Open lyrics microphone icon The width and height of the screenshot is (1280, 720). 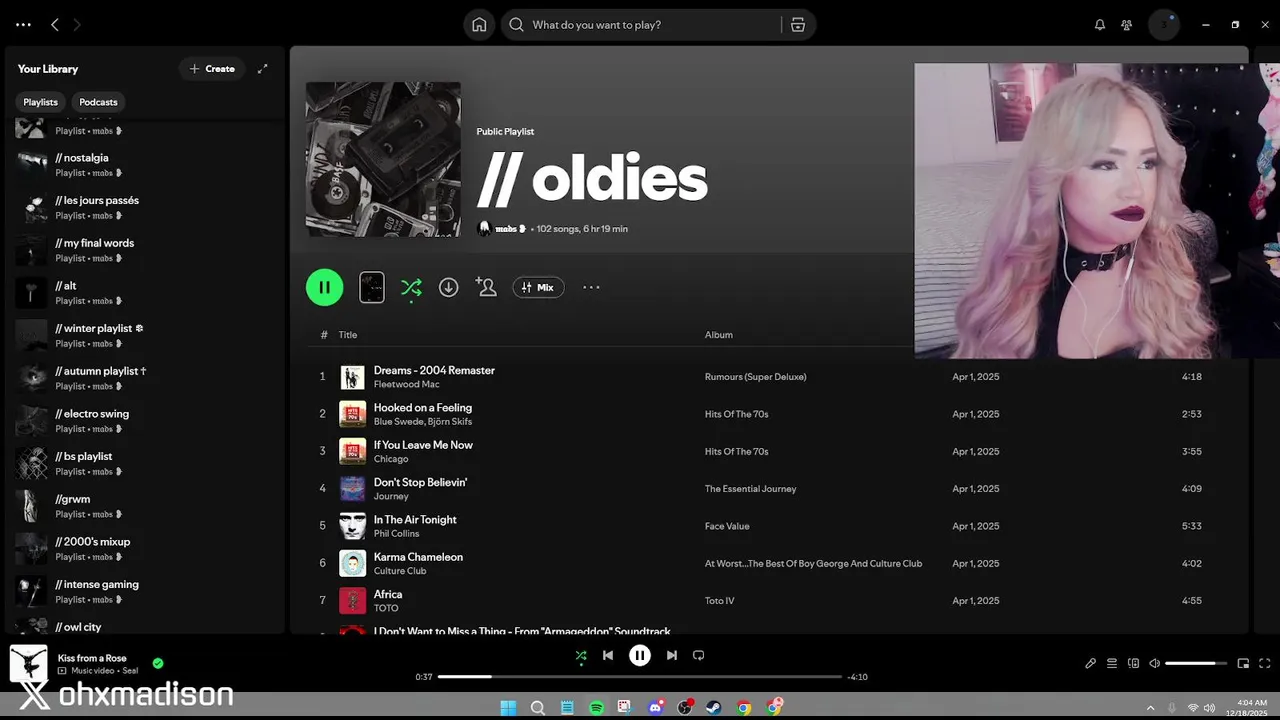[x=1091, y=663]
